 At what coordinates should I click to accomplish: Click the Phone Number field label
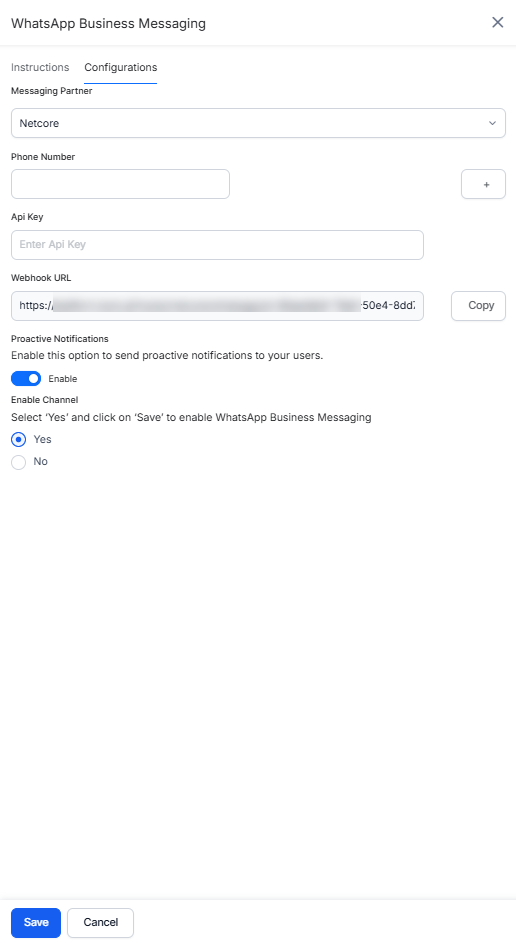[43, 157]
